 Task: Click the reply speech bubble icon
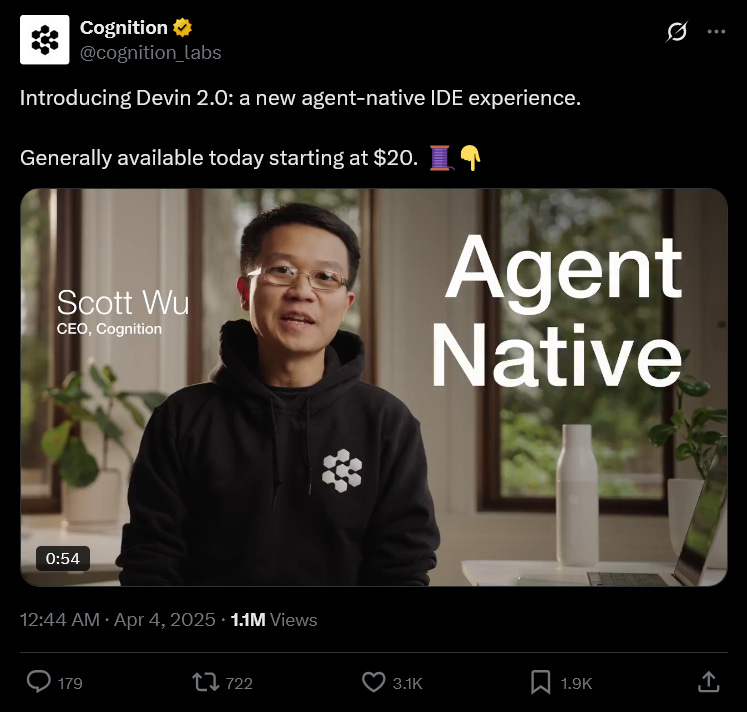[x=39, y=682]
